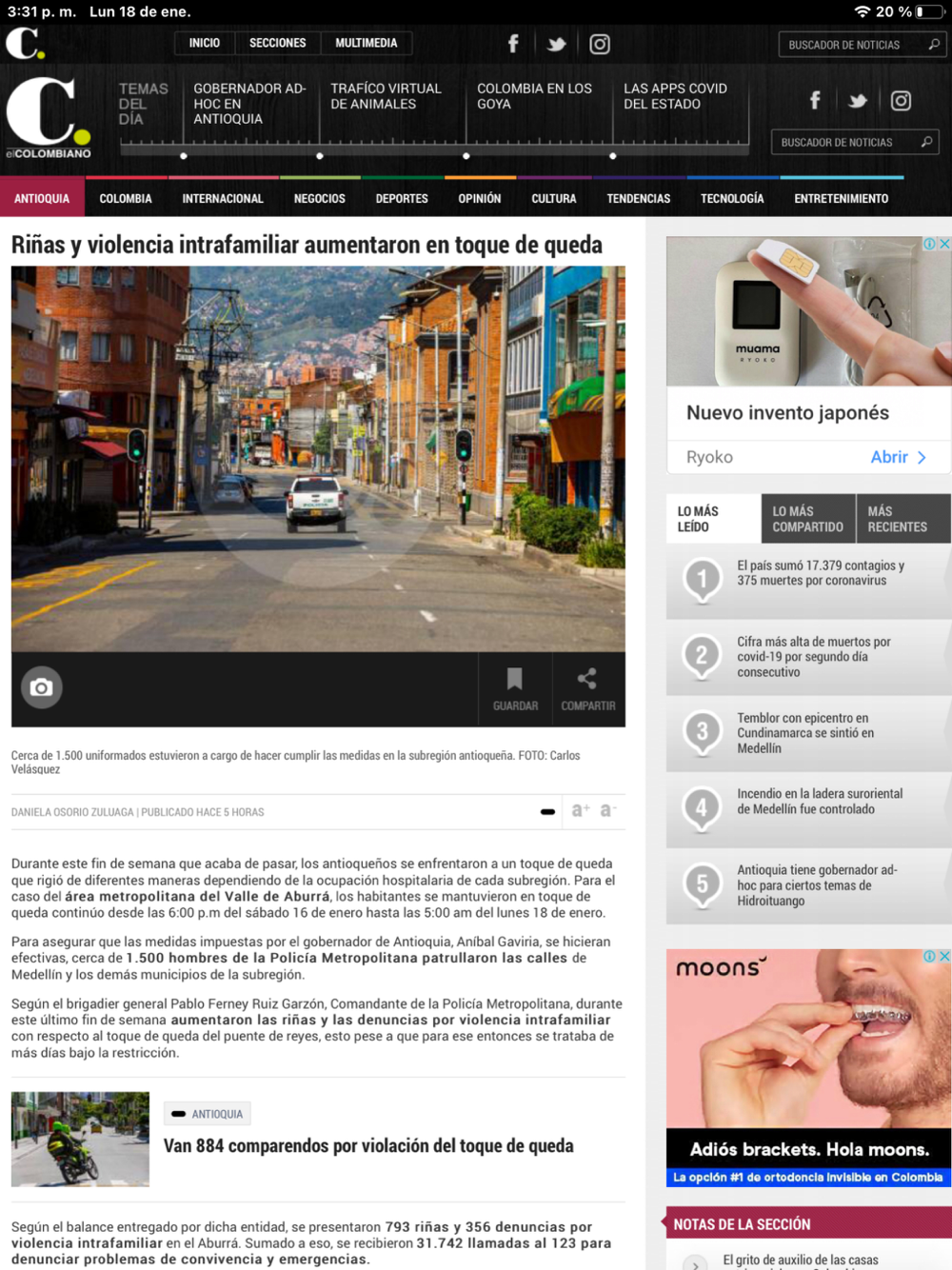Open the ENTRETENIMIENTO section
The width and height of the screenshot is (952, 1270).
[x=842, y=198]
